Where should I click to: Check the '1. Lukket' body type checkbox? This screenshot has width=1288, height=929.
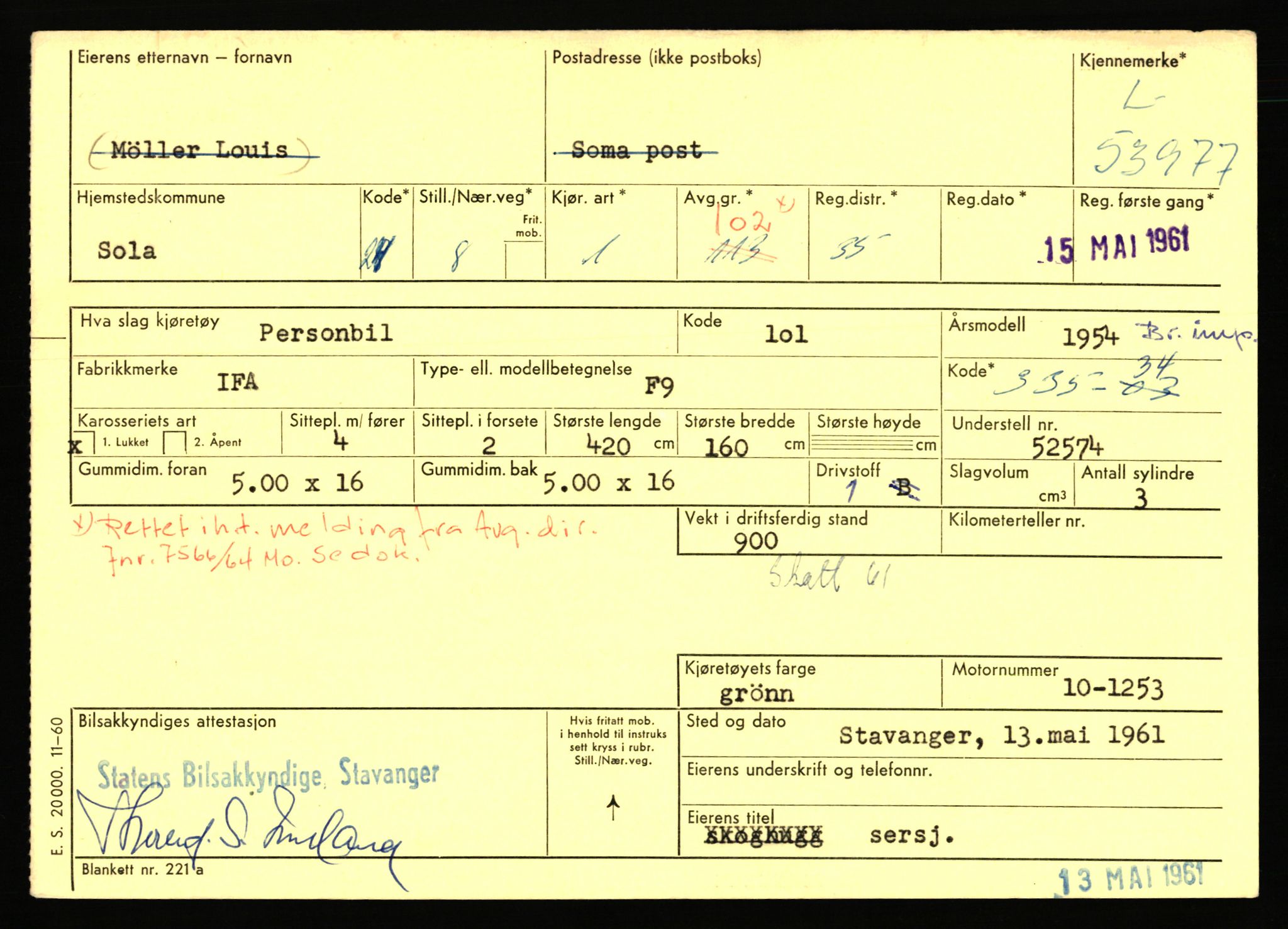pos(86,443)
